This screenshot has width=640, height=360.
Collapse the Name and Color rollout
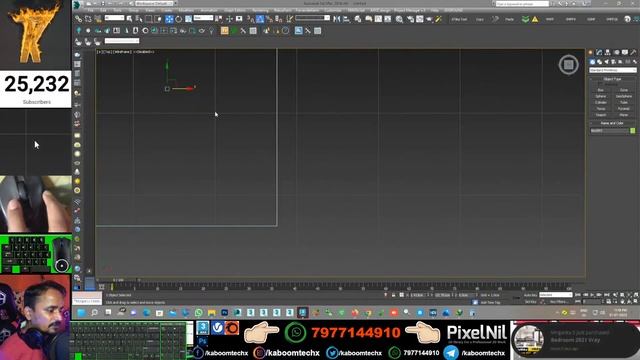point(612,123)
